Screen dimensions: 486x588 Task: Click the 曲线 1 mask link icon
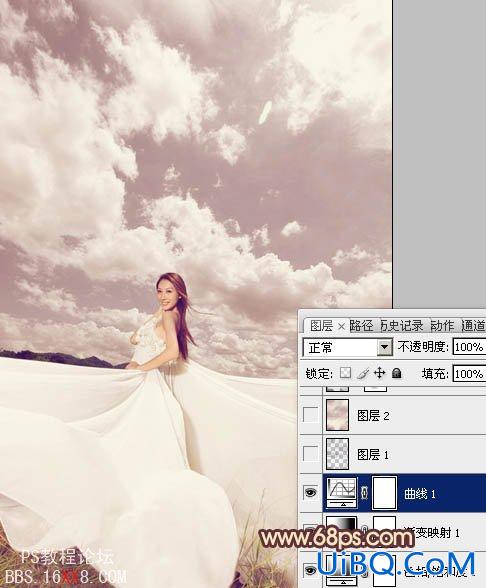364,493
